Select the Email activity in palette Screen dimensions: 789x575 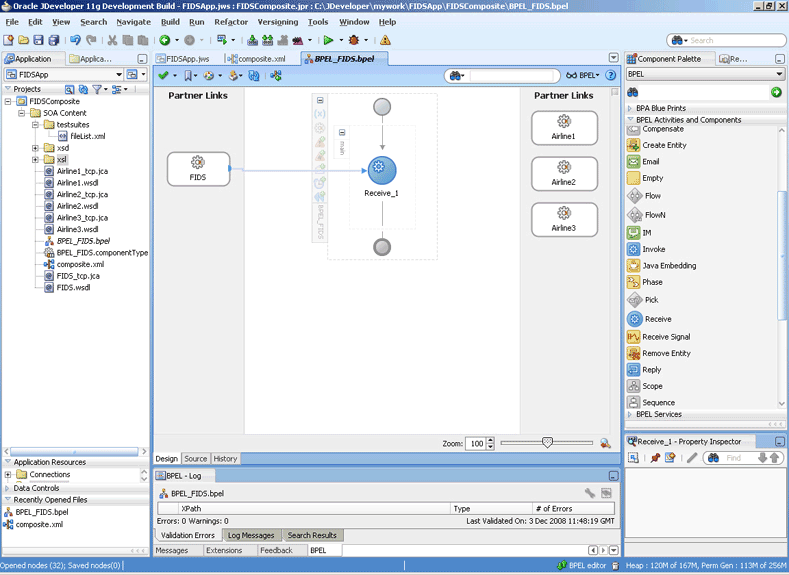tap(643, 161)
